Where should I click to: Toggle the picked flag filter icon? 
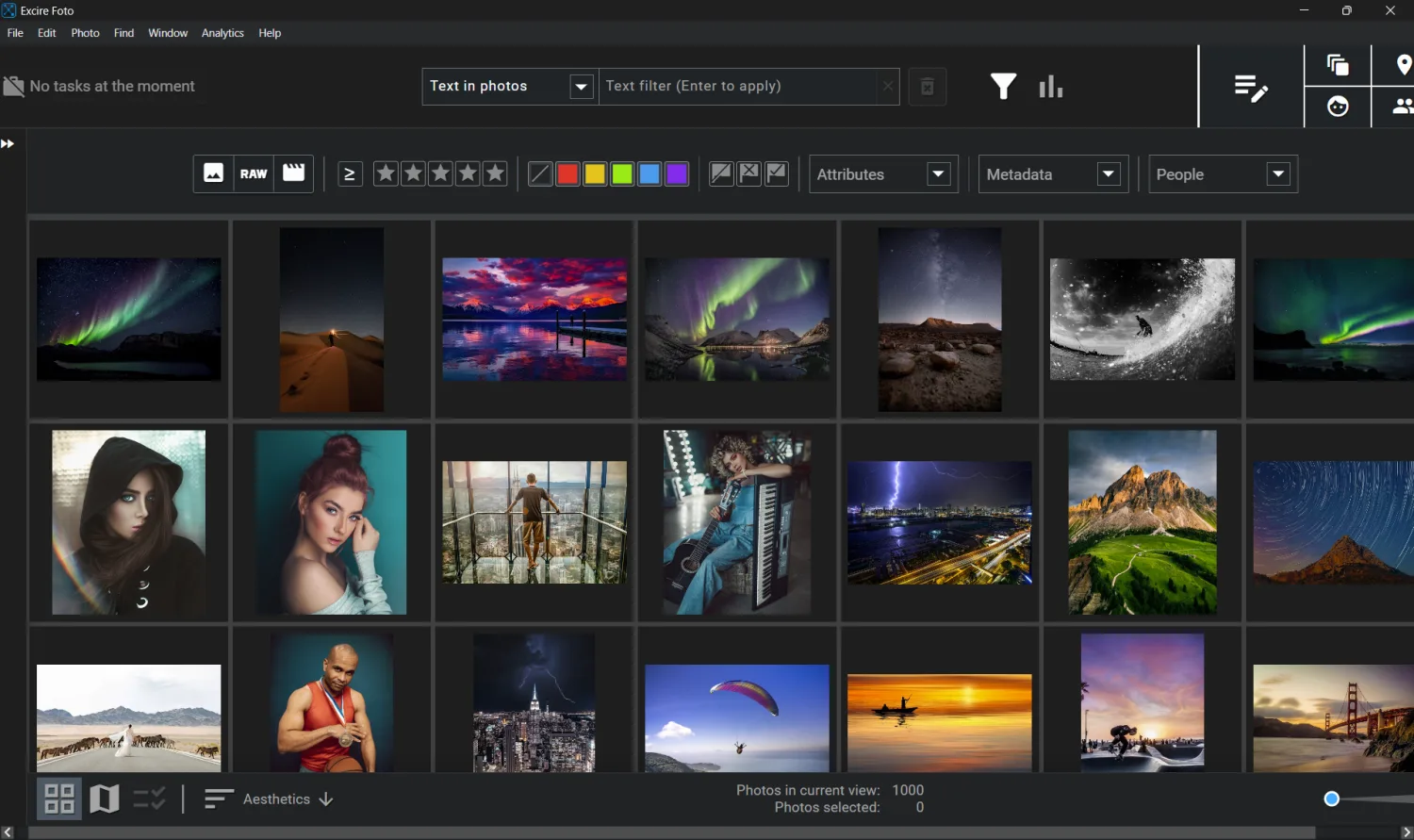point(777,173)
